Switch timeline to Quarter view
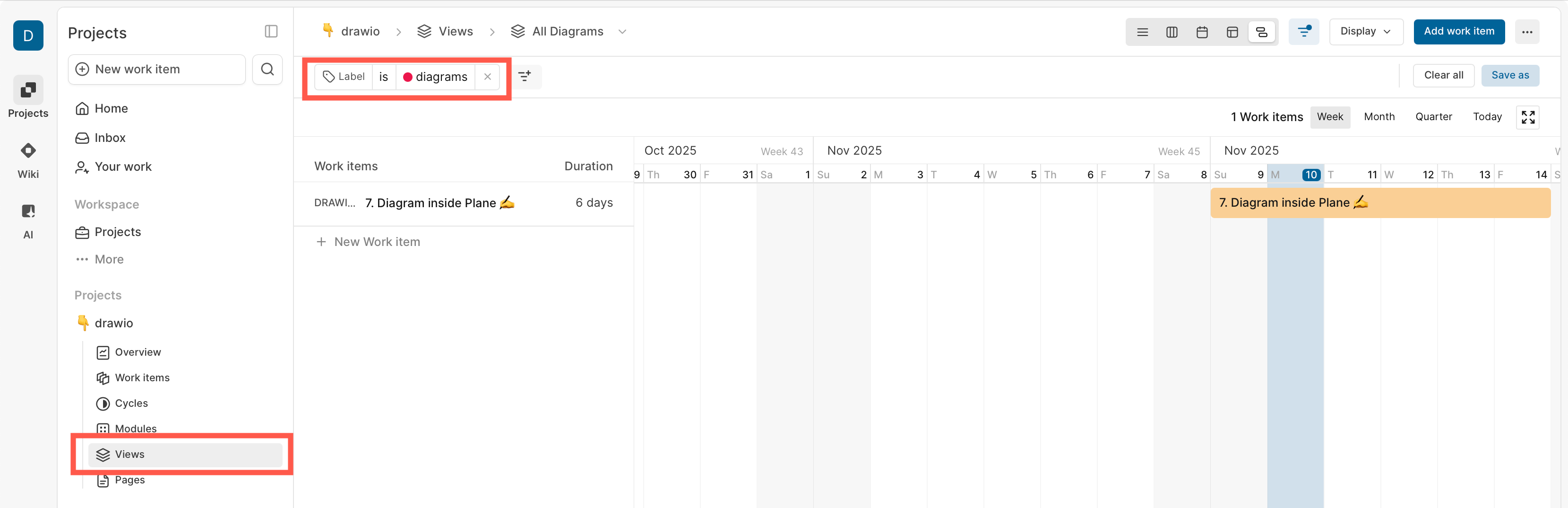Viewport: 1568px width, 508px height. [1433, 116]
